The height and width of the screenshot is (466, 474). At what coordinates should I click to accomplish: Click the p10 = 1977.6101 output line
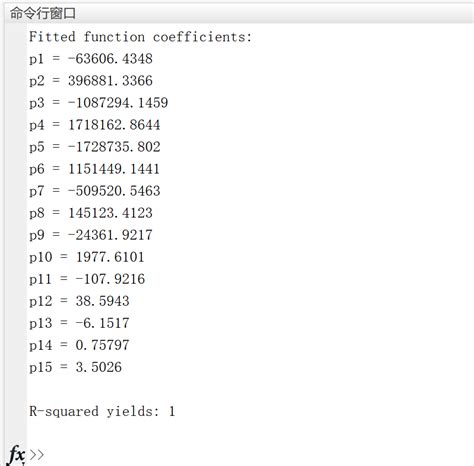coord(87,257)
